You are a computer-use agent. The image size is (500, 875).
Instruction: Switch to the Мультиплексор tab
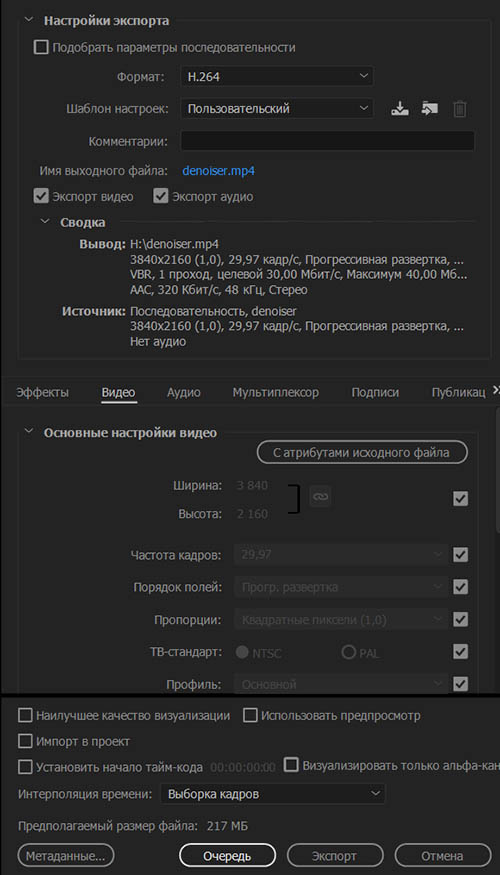[x=276, y=392]
